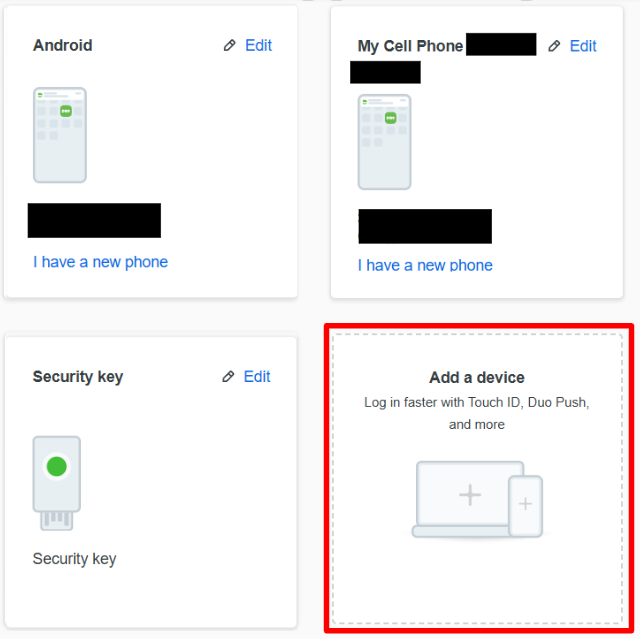The height and width of the screenshot is (639, 640).
Task: Select the My Cell Phone heading
Action: coord(410,47)
